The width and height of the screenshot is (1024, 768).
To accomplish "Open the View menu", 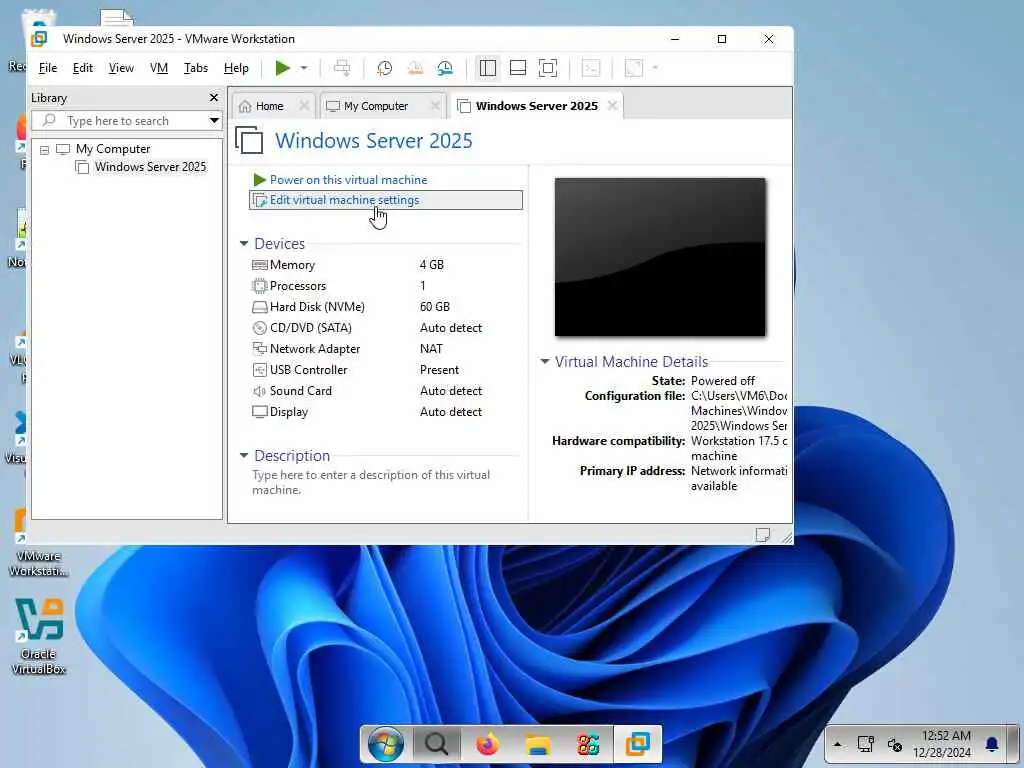I will 121,68.
